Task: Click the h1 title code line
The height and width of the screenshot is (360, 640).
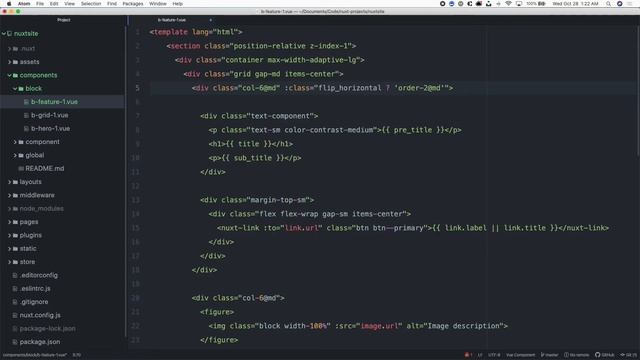Action: 251,144
